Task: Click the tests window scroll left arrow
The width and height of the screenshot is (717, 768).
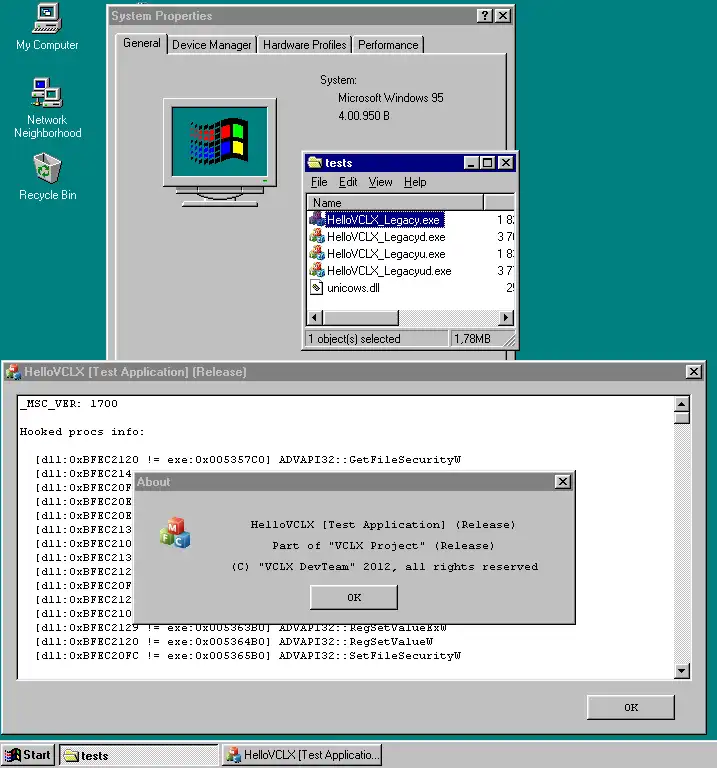Action: click(314, 318)
